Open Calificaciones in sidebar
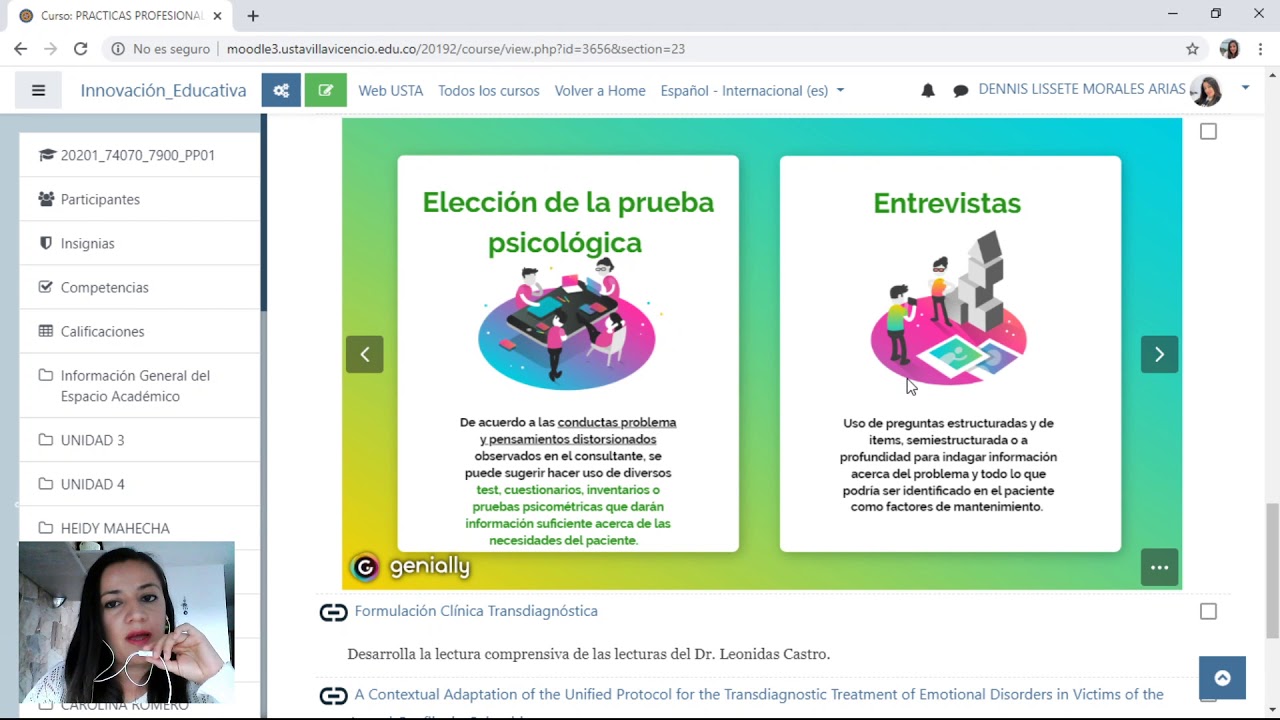Screen dimensions: 1280x720 click(139, 331)
